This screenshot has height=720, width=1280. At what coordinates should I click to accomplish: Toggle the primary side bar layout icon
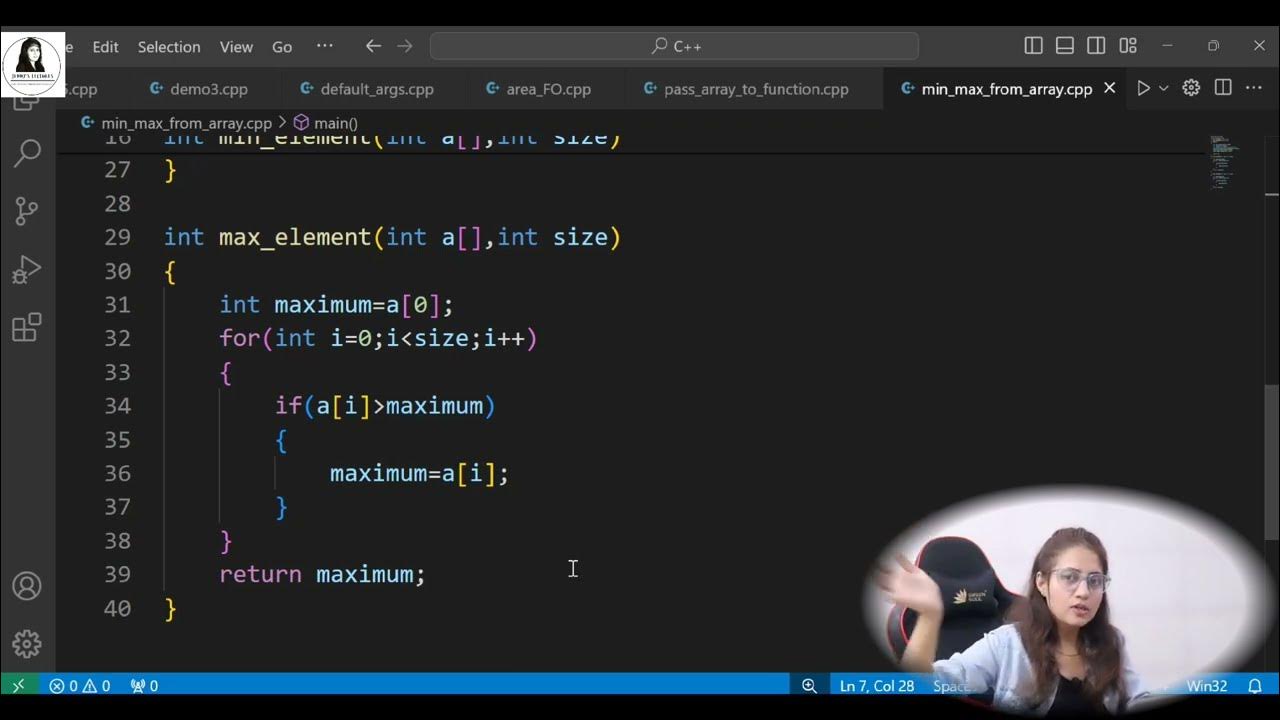[1034, 46]
